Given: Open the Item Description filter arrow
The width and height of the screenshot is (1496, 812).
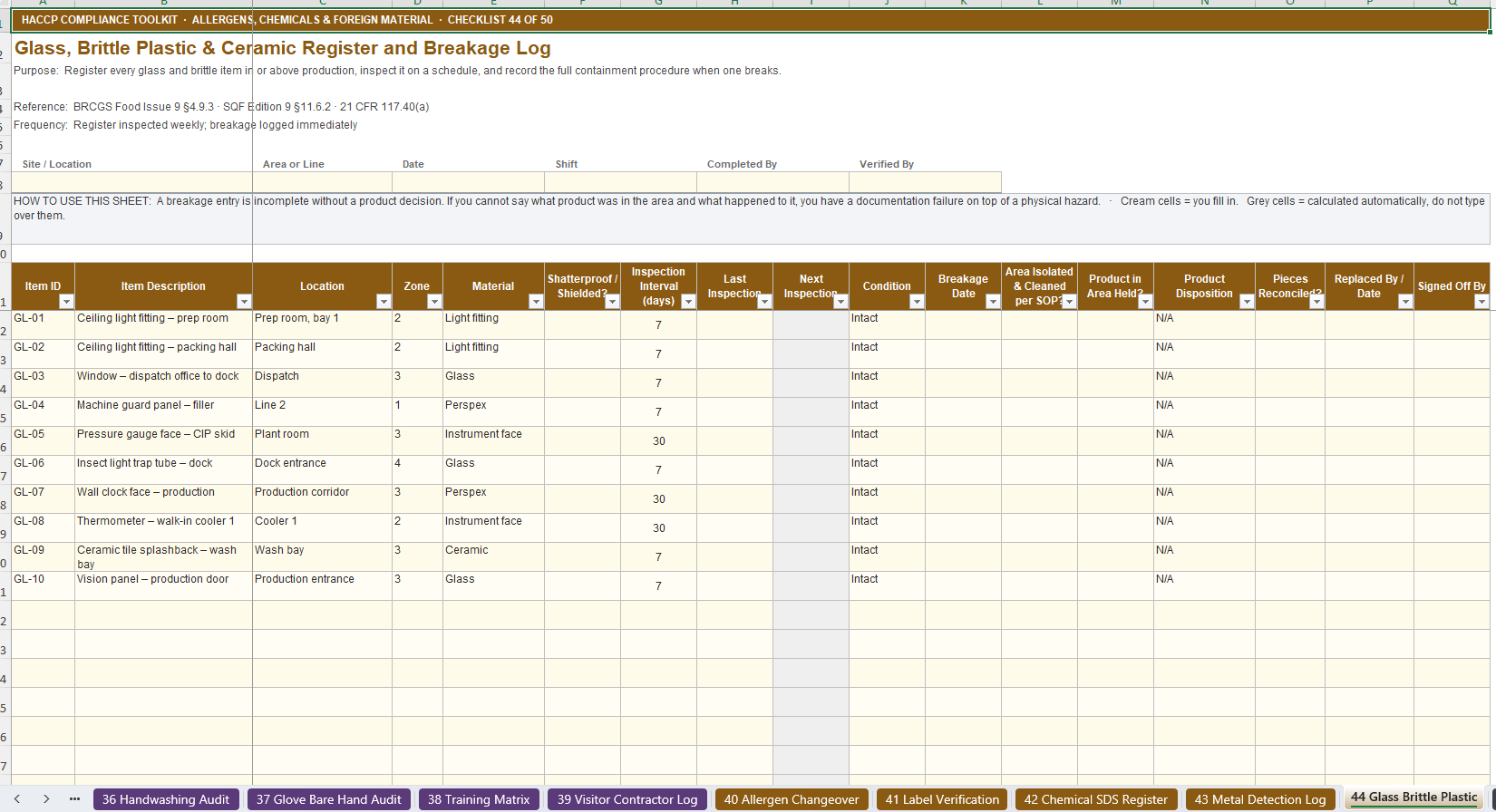Looking at the screenshot, I should tap(244, 301).
